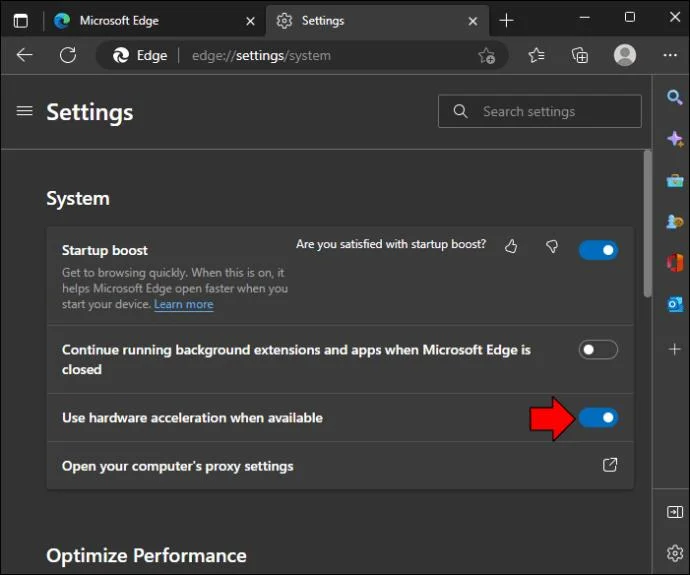The image size is (690, 575).
Task: Add a new site to sidebar
Action: (x=675, y=349)
